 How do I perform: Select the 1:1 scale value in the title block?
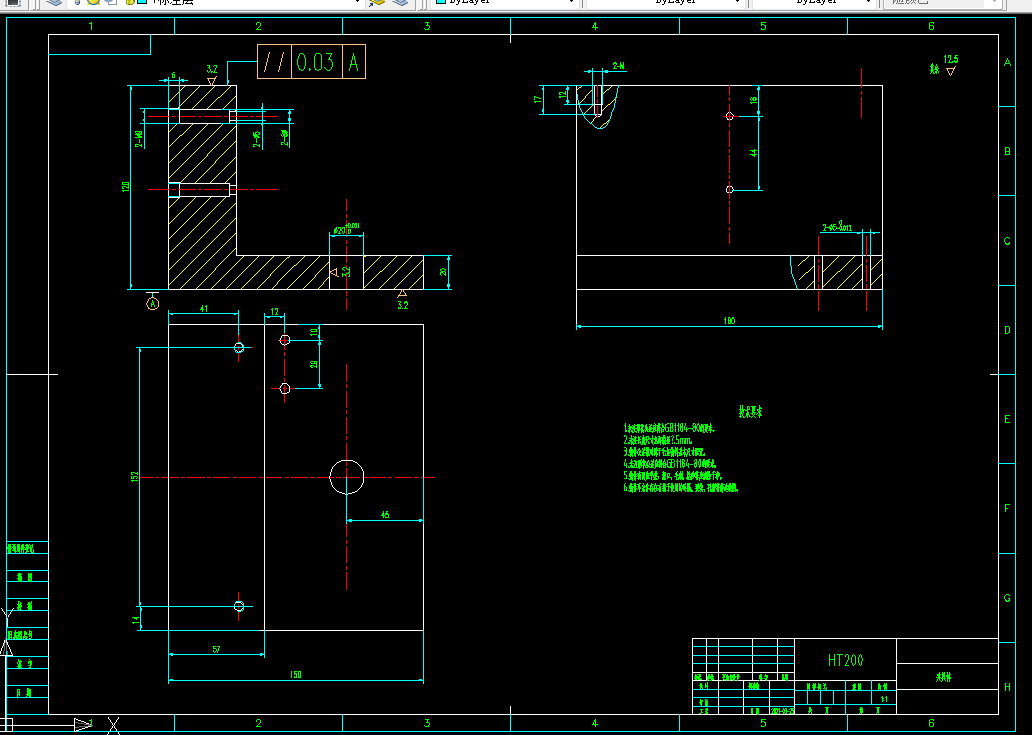[884, 699]
